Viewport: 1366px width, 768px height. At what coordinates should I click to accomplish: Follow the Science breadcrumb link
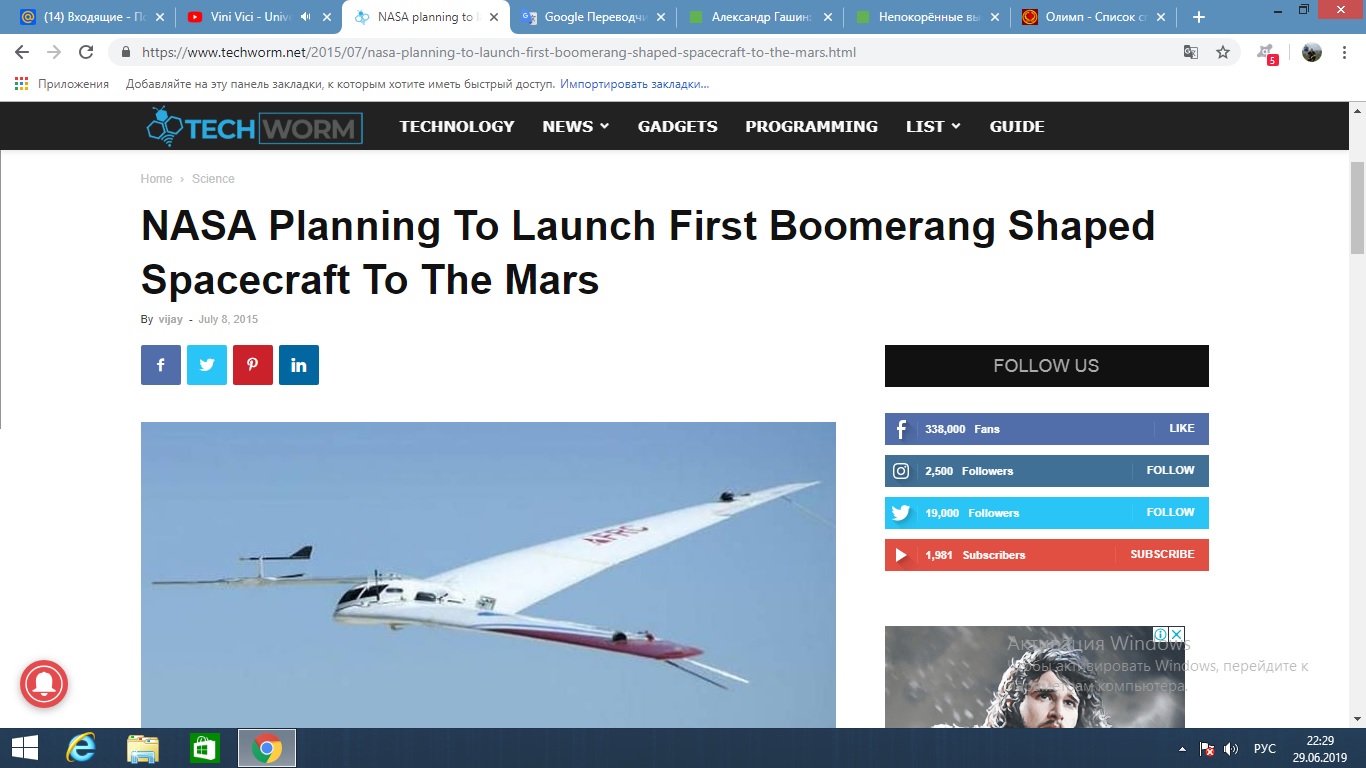coord(213,179)
